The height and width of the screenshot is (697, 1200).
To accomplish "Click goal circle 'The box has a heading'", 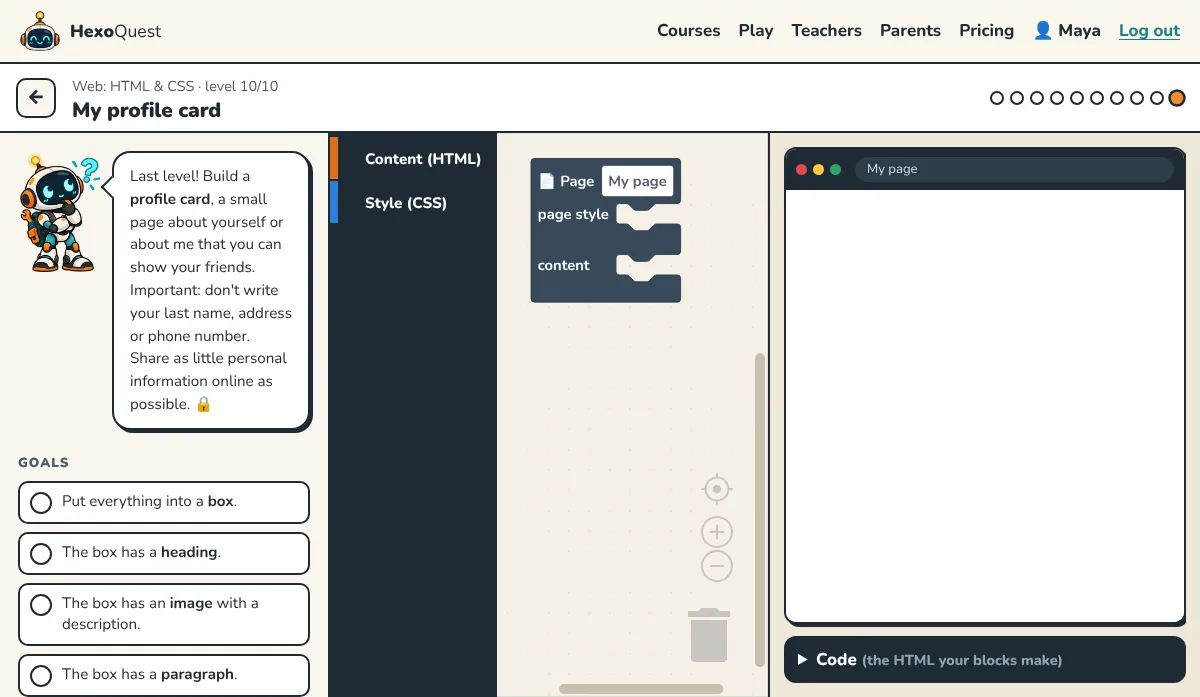I will pos(41,553).
